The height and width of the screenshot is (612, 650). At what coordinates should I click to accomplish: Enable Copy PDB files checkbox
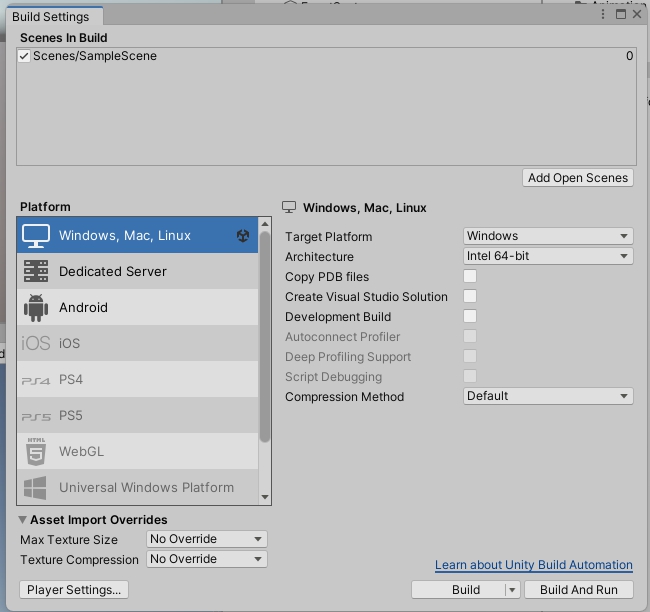click(x=470, y=276)
